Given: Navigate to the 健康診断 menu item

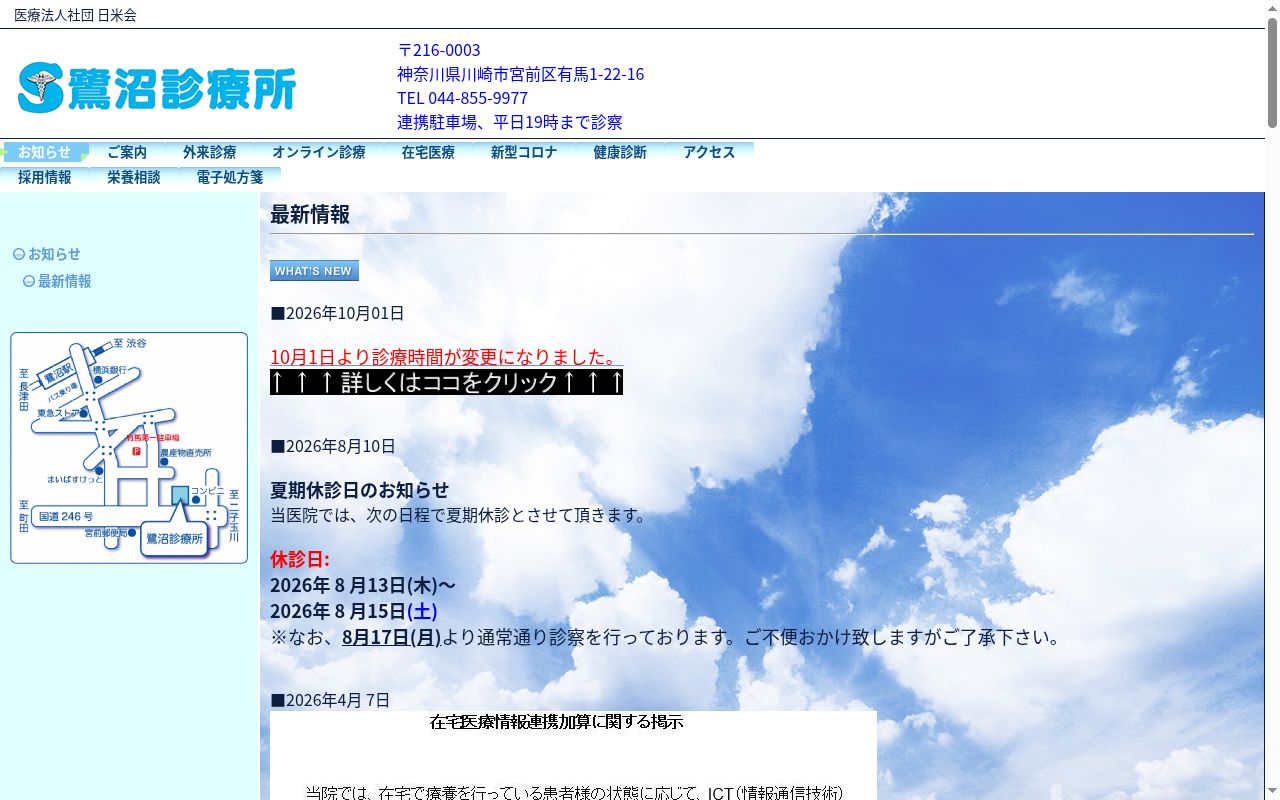Looking at the screenshot, I should (x=620, y=153).
